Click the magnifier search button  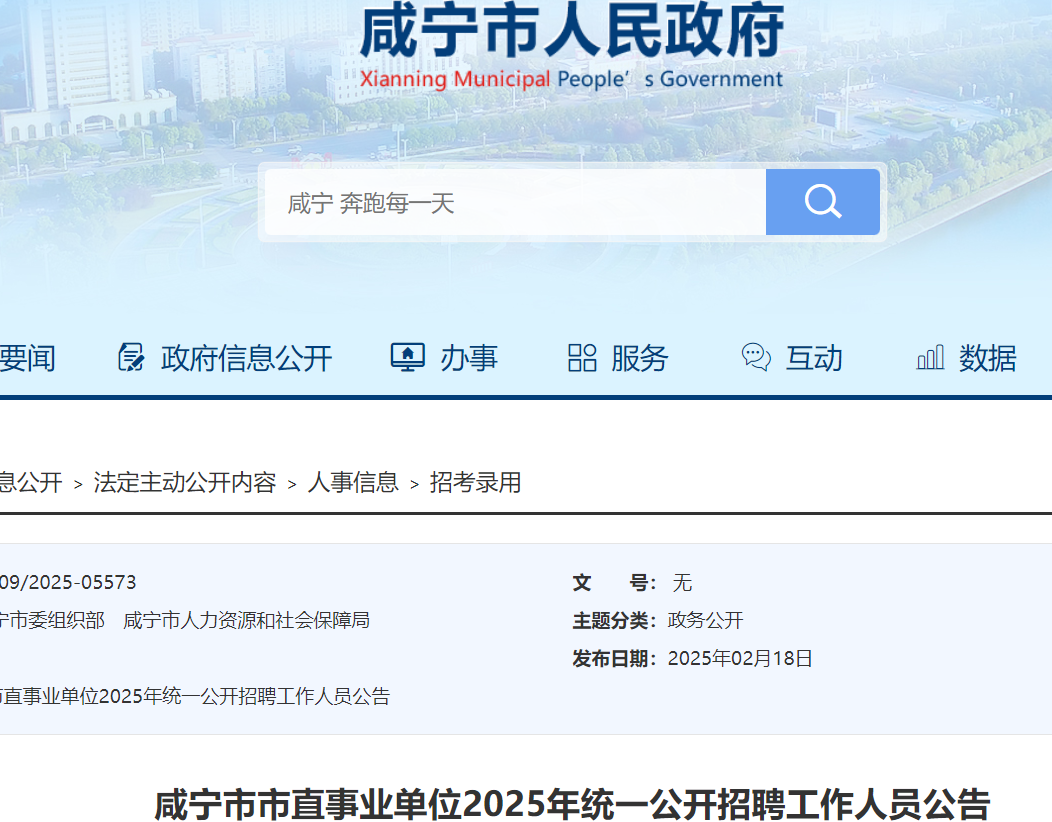822,202
